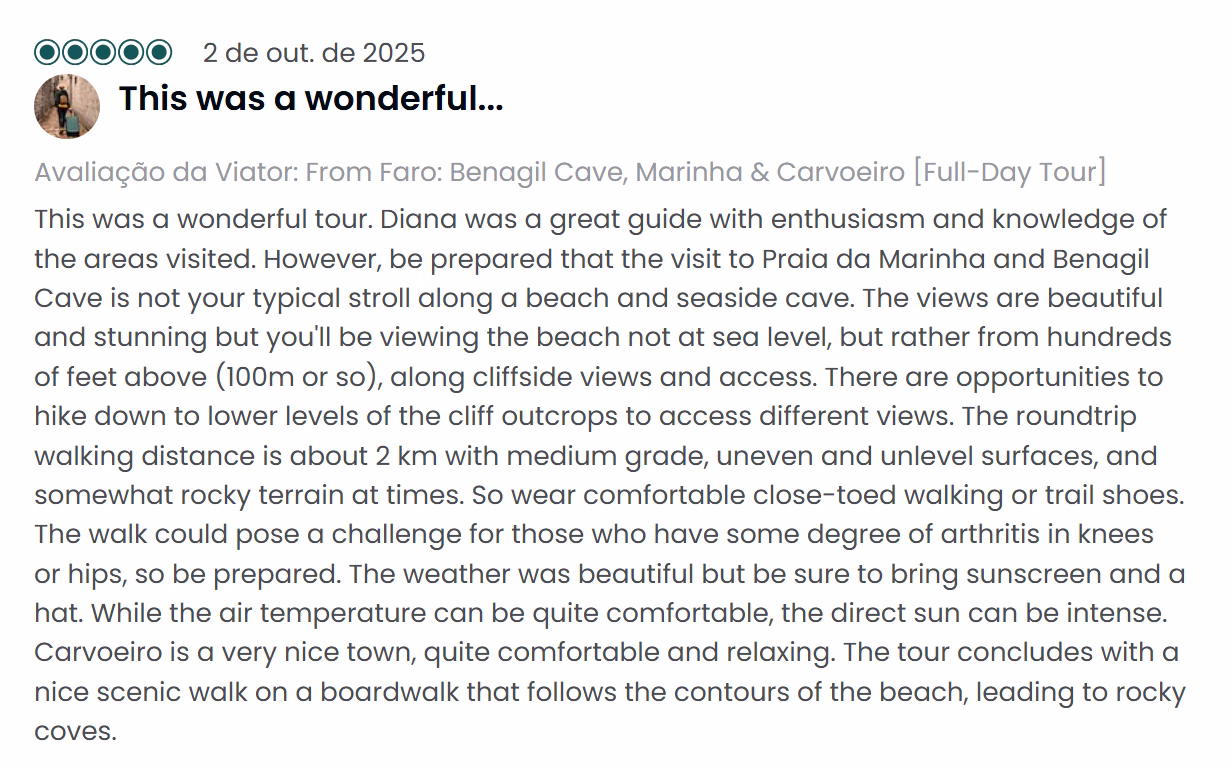This screenshot has height=766, width=1230.
Task: Open the reviewer's profile avatar photo
Action: pyautogui.click(x=67, y=106)
